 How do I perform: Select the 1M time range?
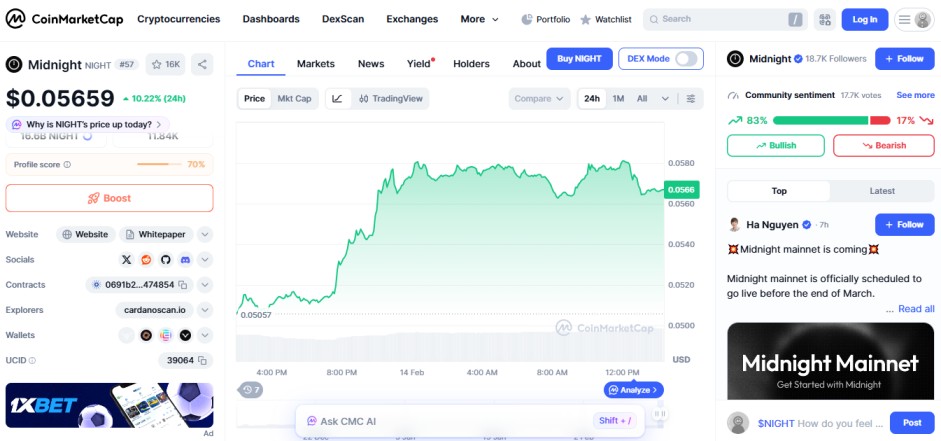tap(618, 98)
